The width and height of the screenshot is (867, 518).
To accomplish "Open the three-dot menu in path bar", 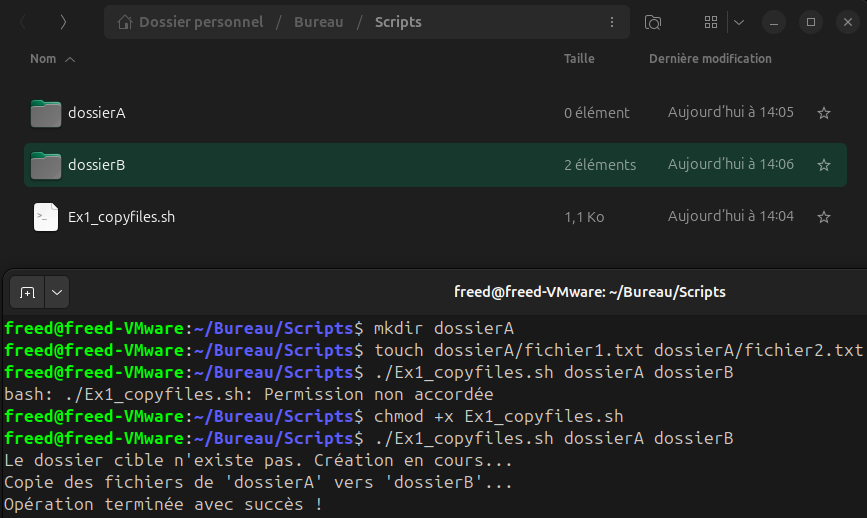I will (611, 22).
